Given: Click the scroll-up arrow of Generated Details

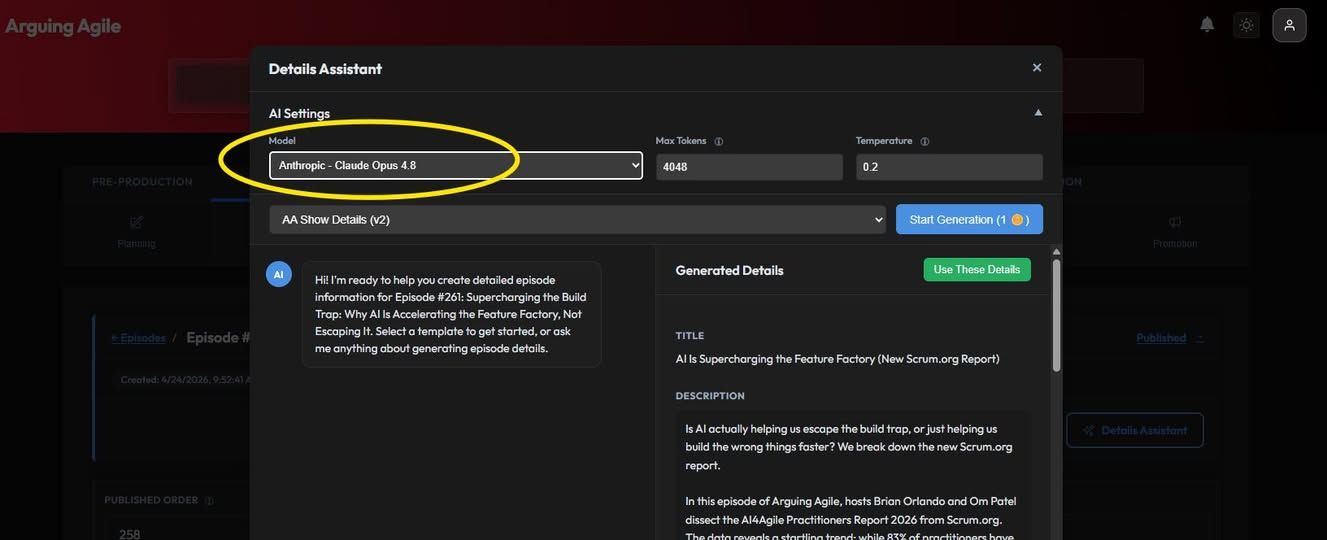Looking at the screenshot, I should tap(1057, 252).
